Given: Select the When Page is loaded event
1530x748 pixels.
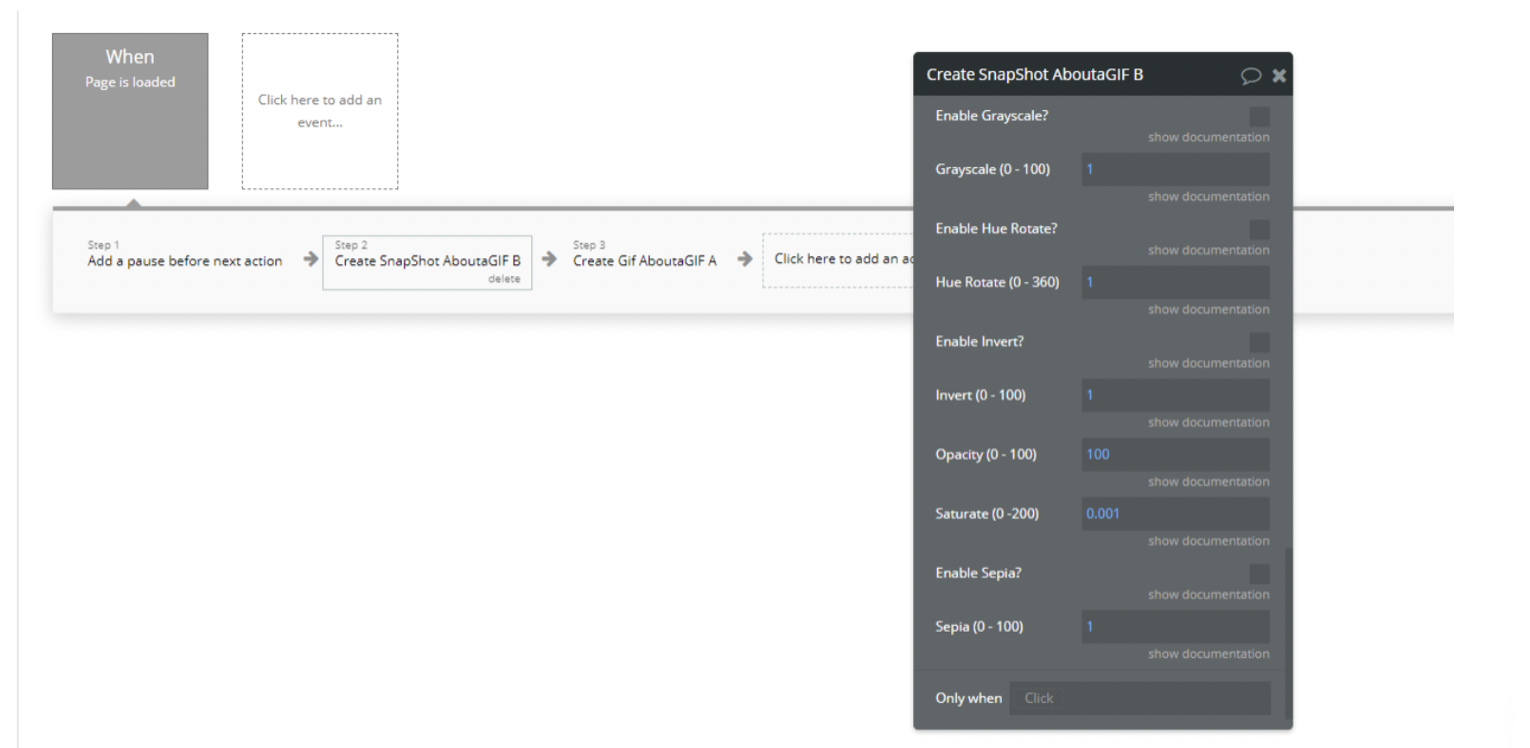Looking at the screenshot, I should pos(130,111).
